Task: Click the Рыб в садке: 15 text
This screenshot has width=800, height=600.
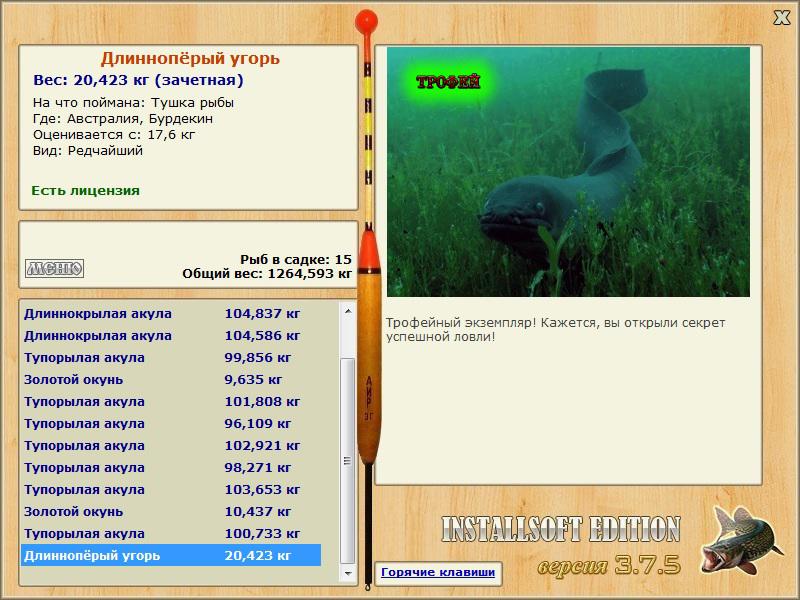Action: (x=296, y=260)
